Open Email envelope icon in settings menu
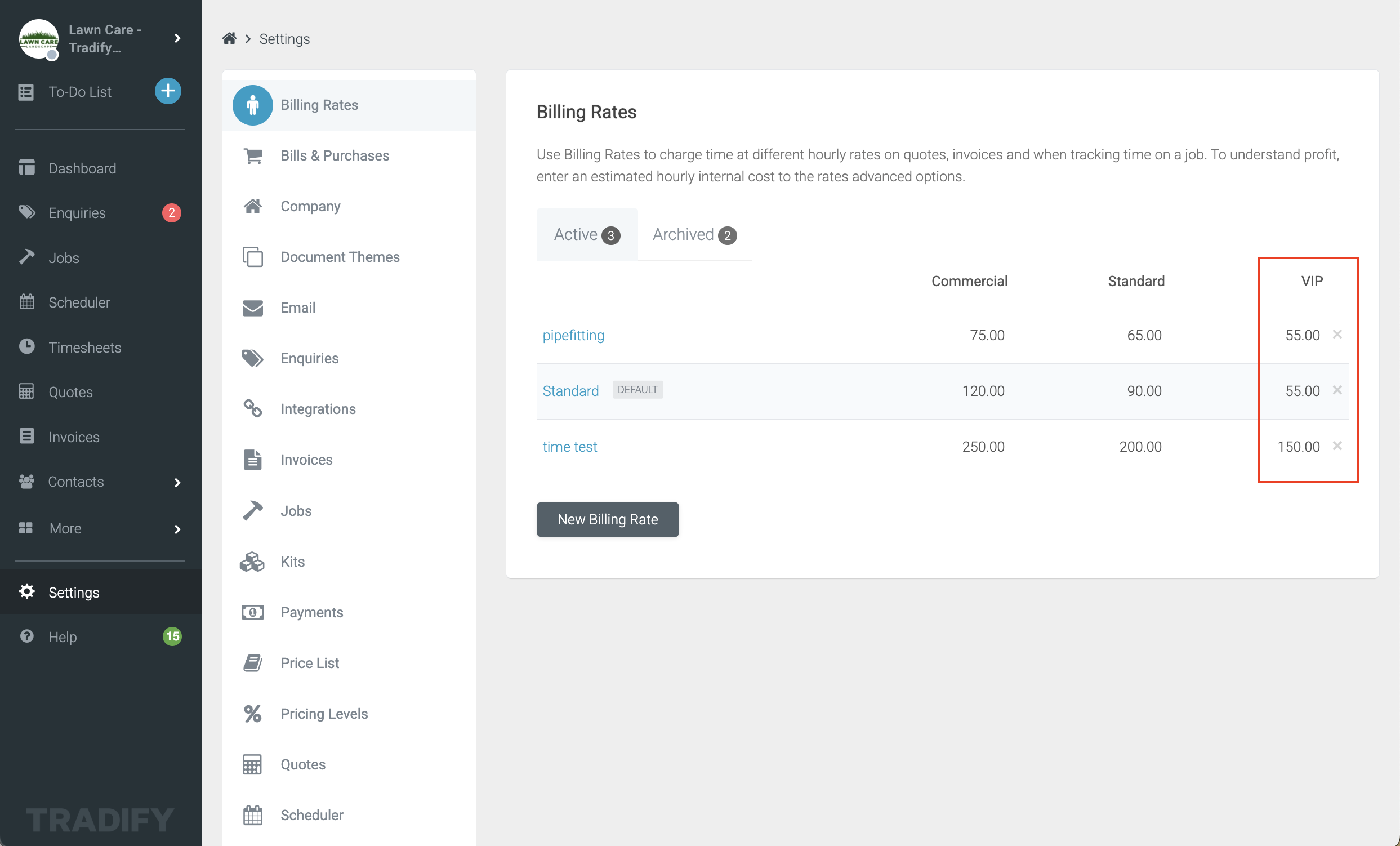The image size is (1400, 846). 253,308
